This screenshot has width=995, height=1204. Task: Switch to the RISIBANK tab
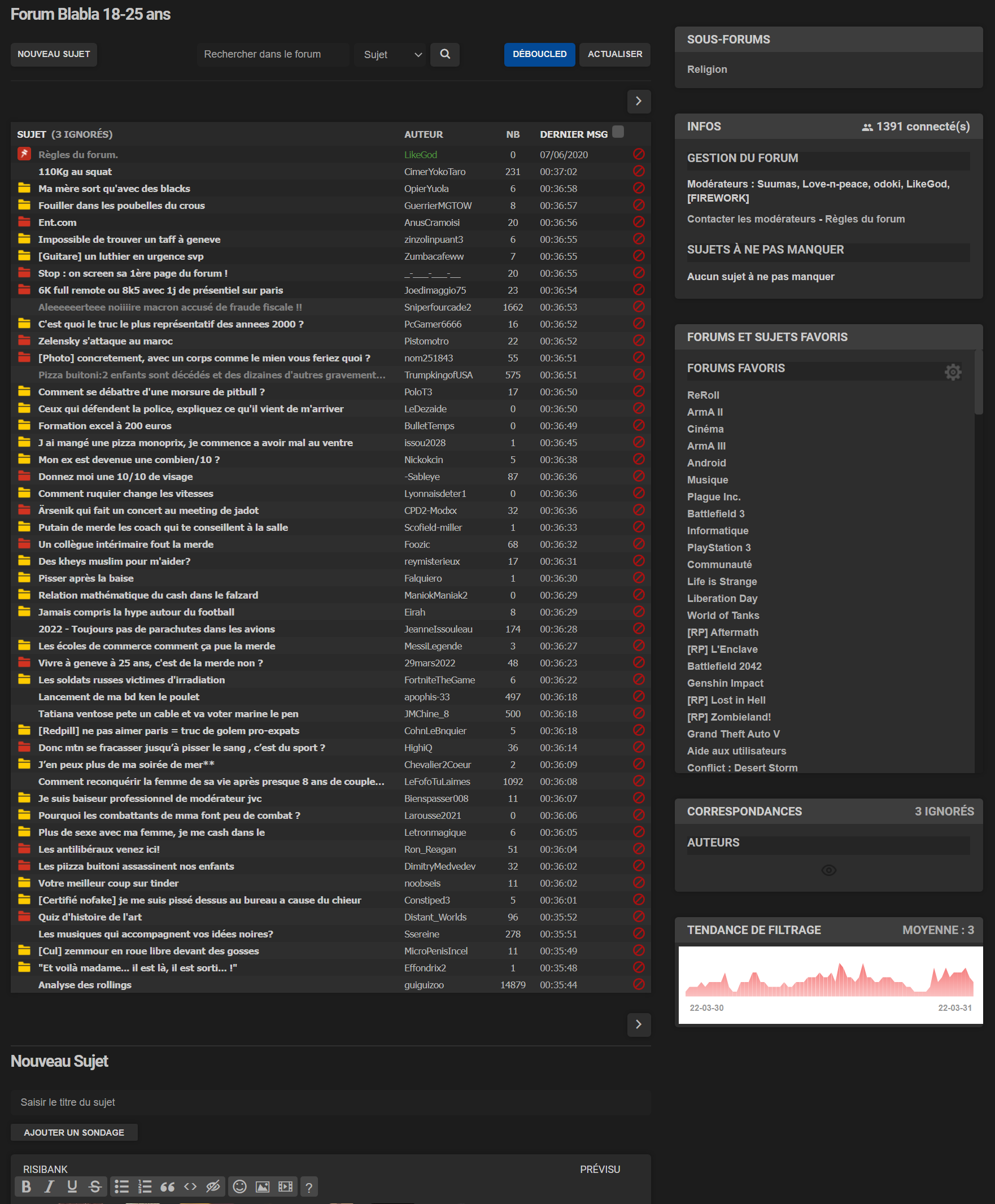click(x=45, y=1169)
